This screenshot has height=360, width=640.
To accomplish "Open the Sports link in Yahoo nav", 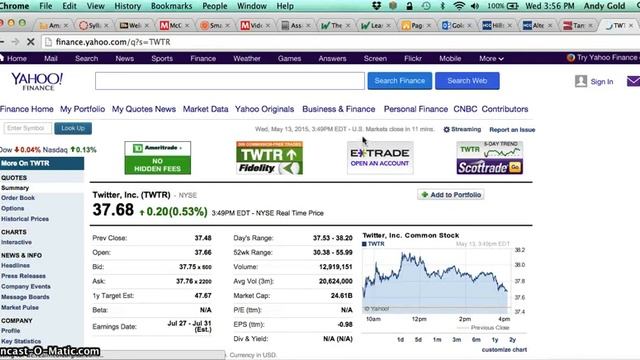I will pos(162,58).
